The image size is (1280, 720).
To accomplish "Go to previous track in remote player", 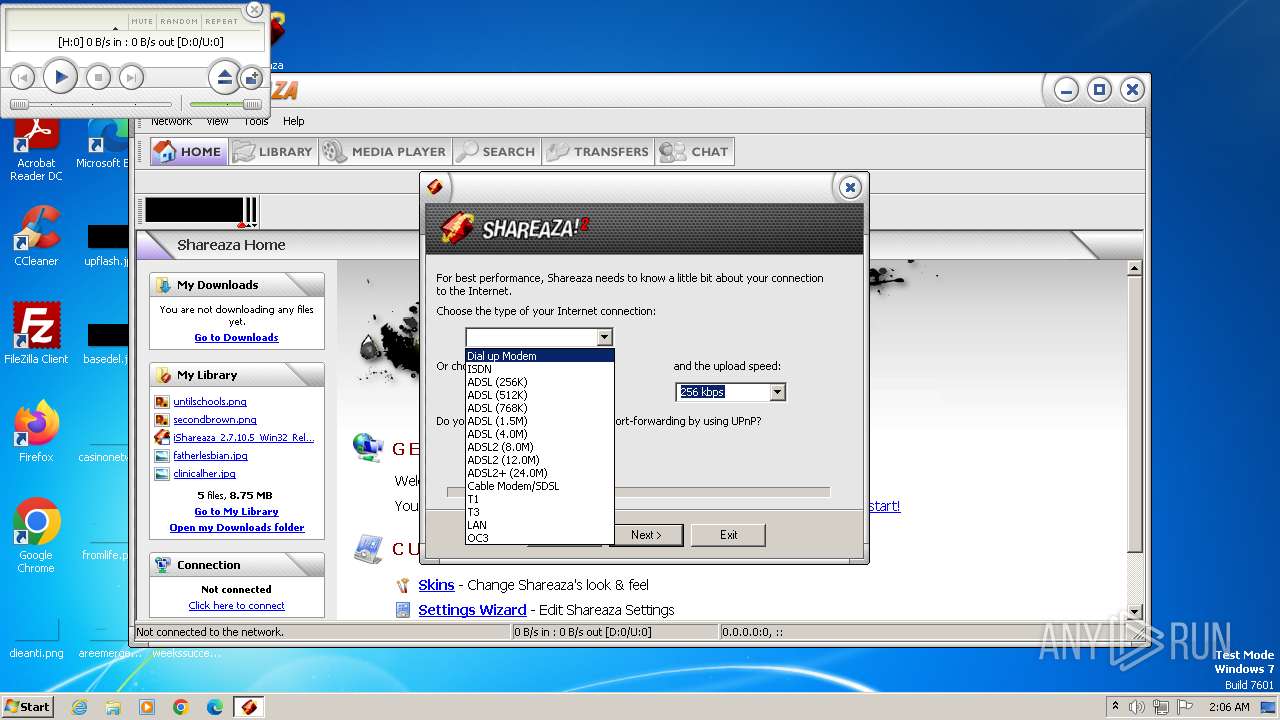I will tap(23, 77).
